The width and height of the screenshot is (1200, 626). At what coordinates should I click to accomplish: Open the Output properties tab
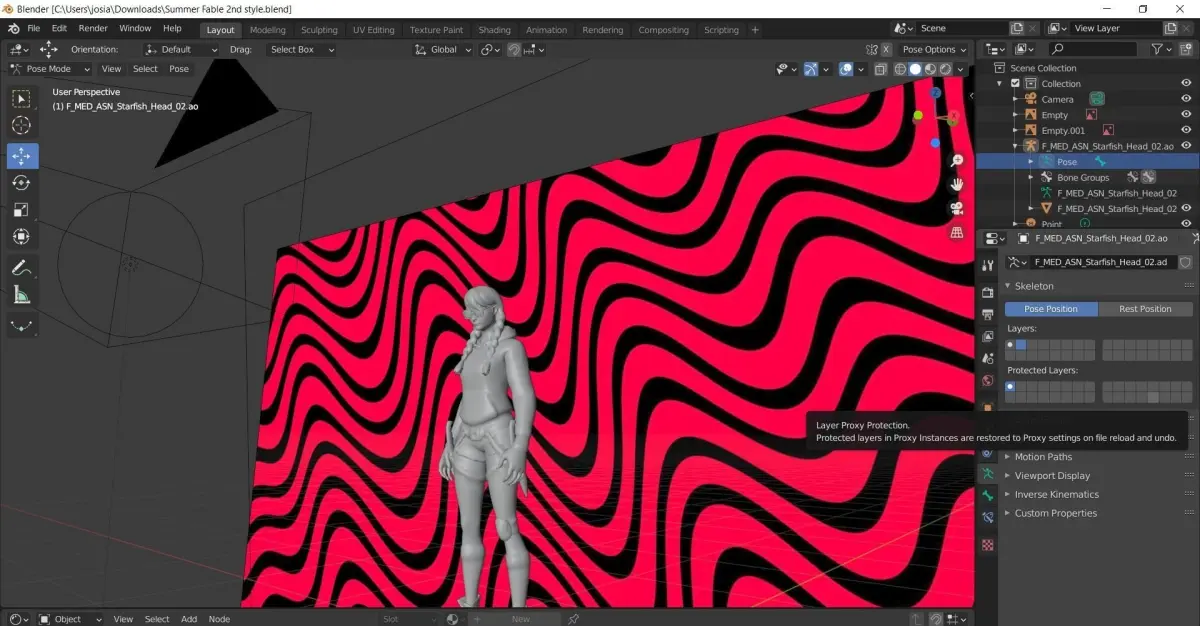coord(988,314)
